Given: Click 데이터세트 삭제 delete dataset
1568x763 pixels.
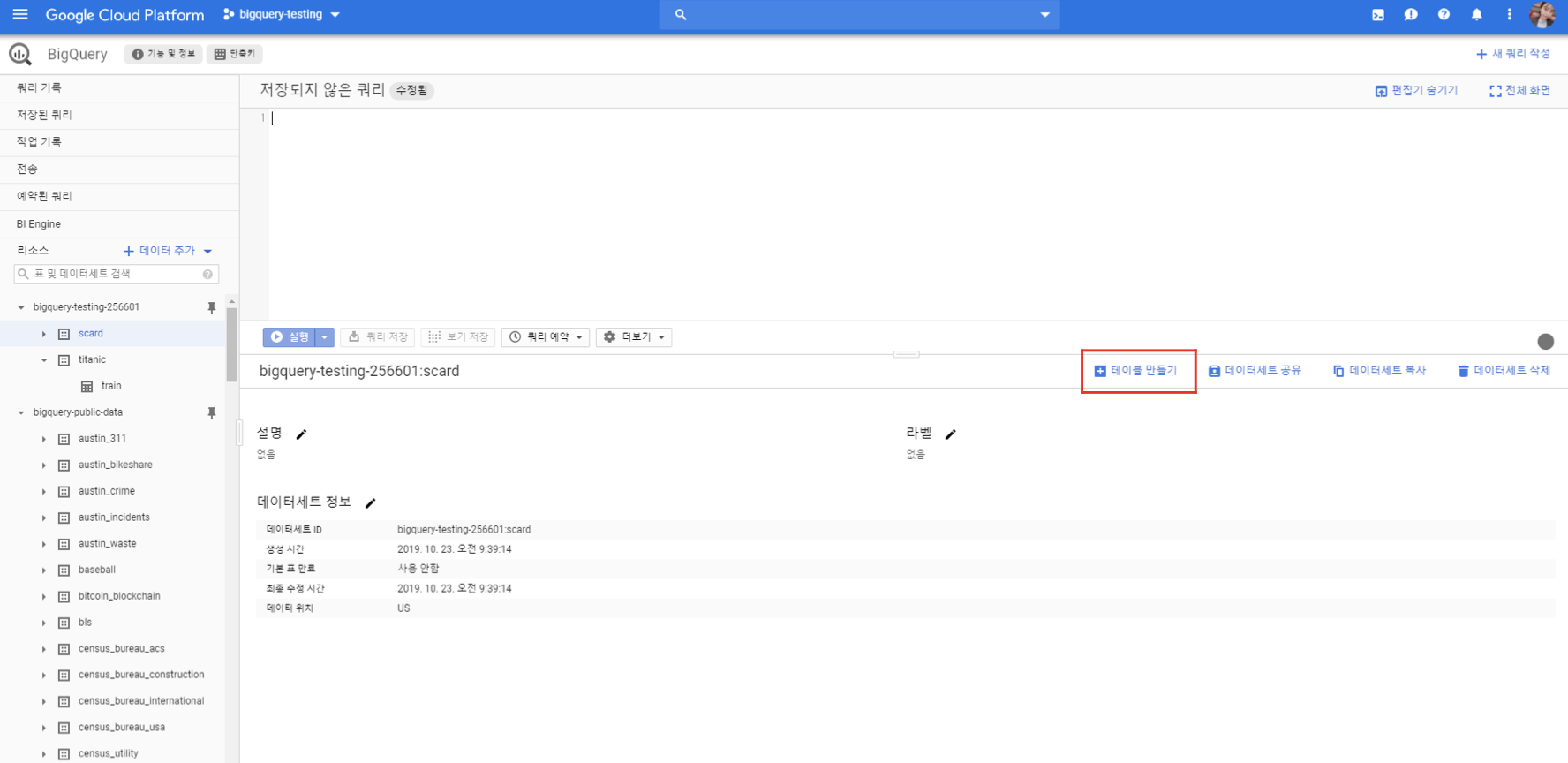Looking at the screenshot, I should [1504, 371].
